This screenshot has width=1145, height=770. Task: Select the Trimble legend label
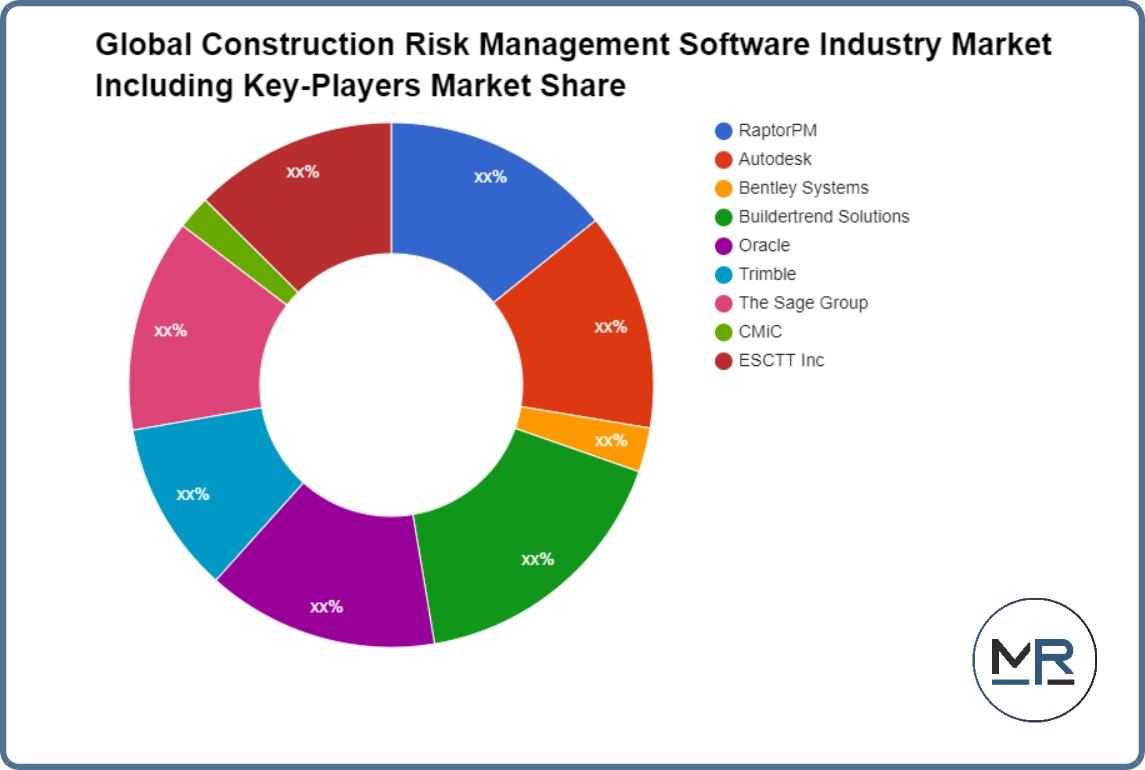click(767, 274)
